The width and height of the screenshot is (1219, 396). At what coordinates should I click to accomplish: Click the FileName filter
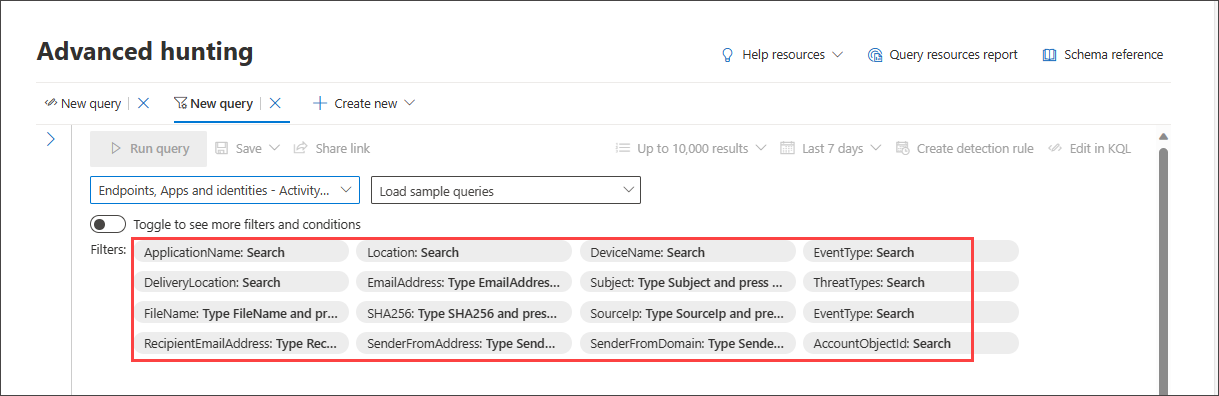click(x=241, y=313)
